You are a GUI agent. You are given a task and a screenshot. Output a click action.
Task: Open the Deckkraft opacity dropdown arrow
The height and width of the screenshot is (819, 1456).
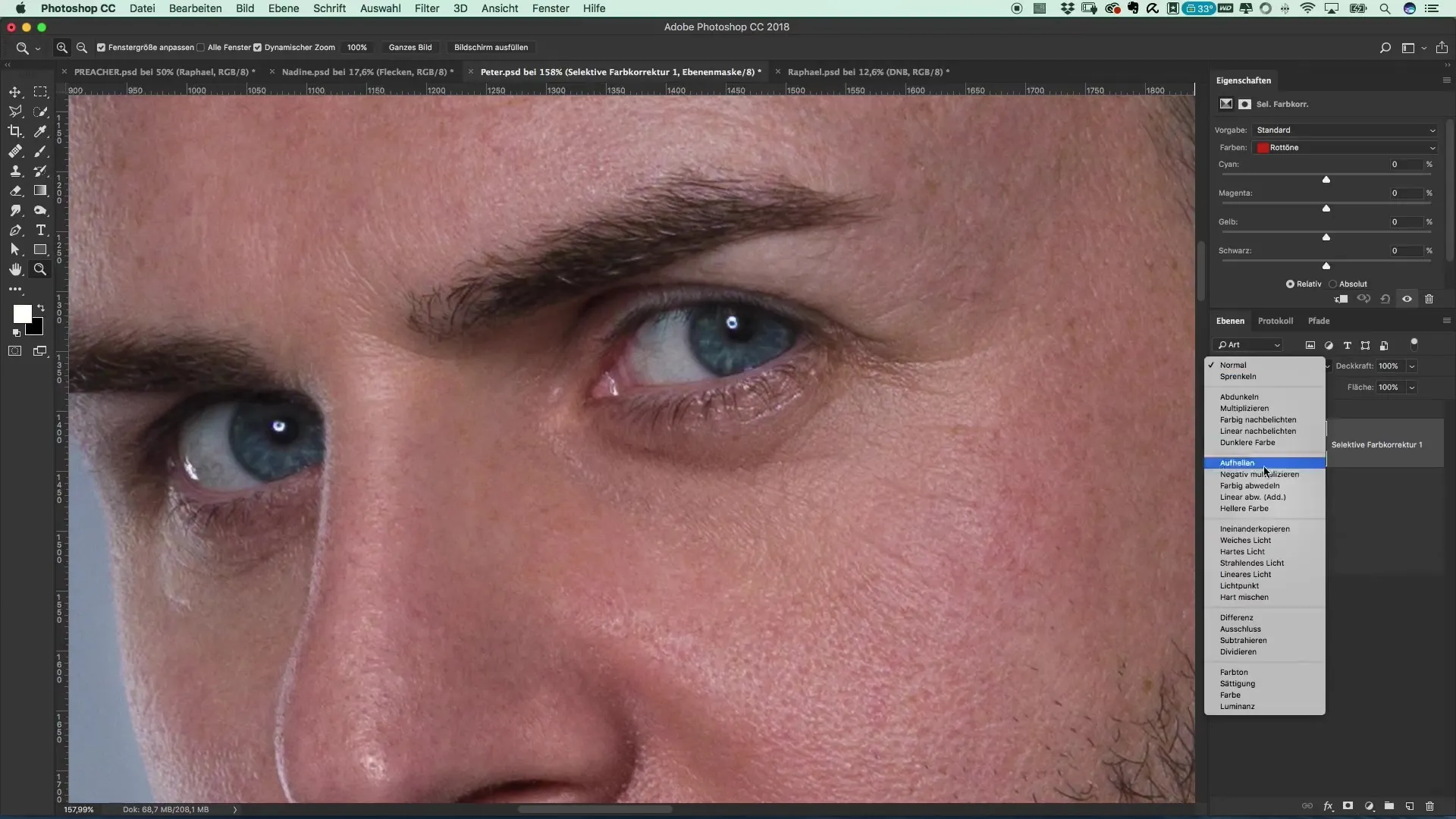[1412, 366]
